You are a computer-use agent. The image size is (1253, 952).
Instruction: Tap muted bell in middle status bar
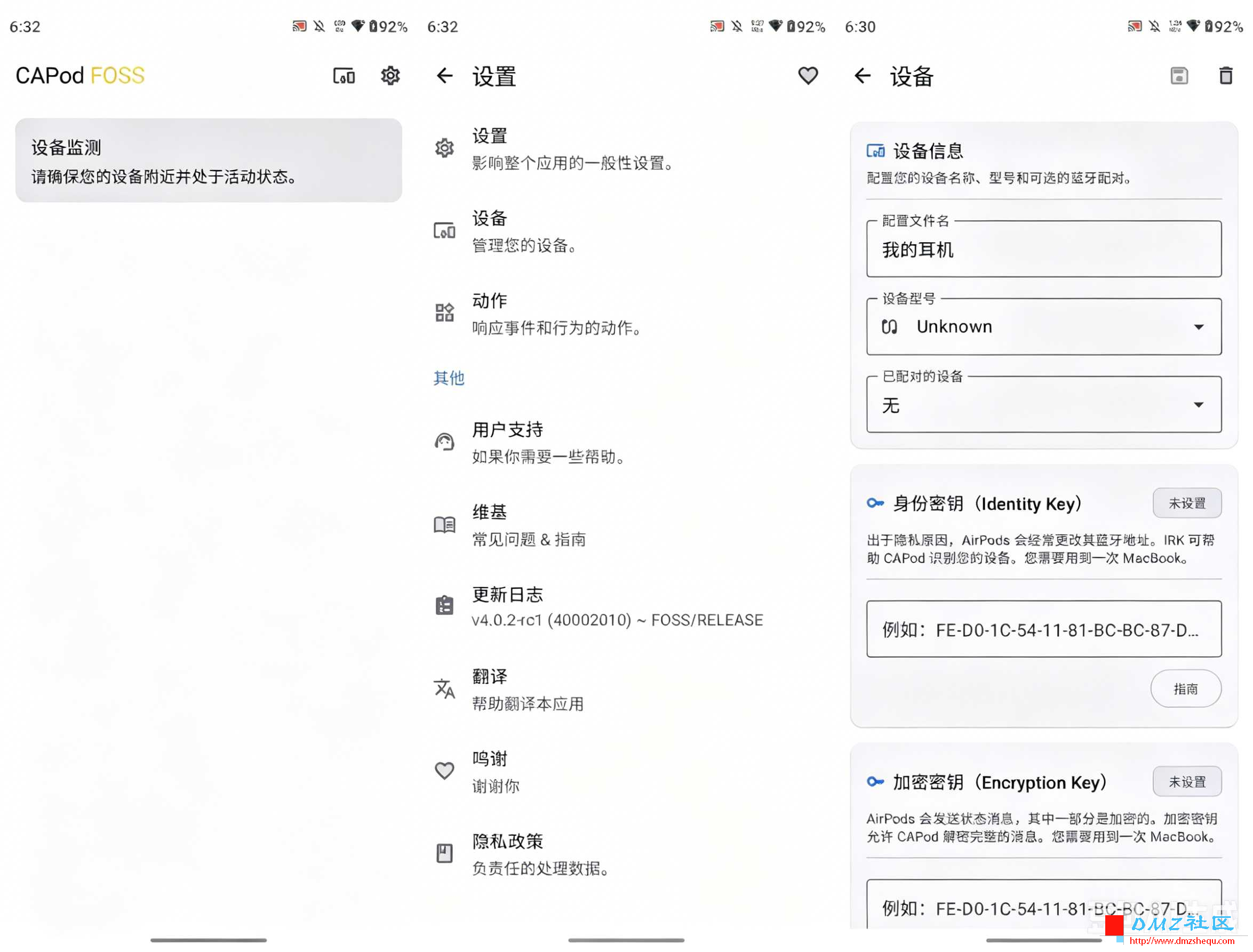click(737, 26)
